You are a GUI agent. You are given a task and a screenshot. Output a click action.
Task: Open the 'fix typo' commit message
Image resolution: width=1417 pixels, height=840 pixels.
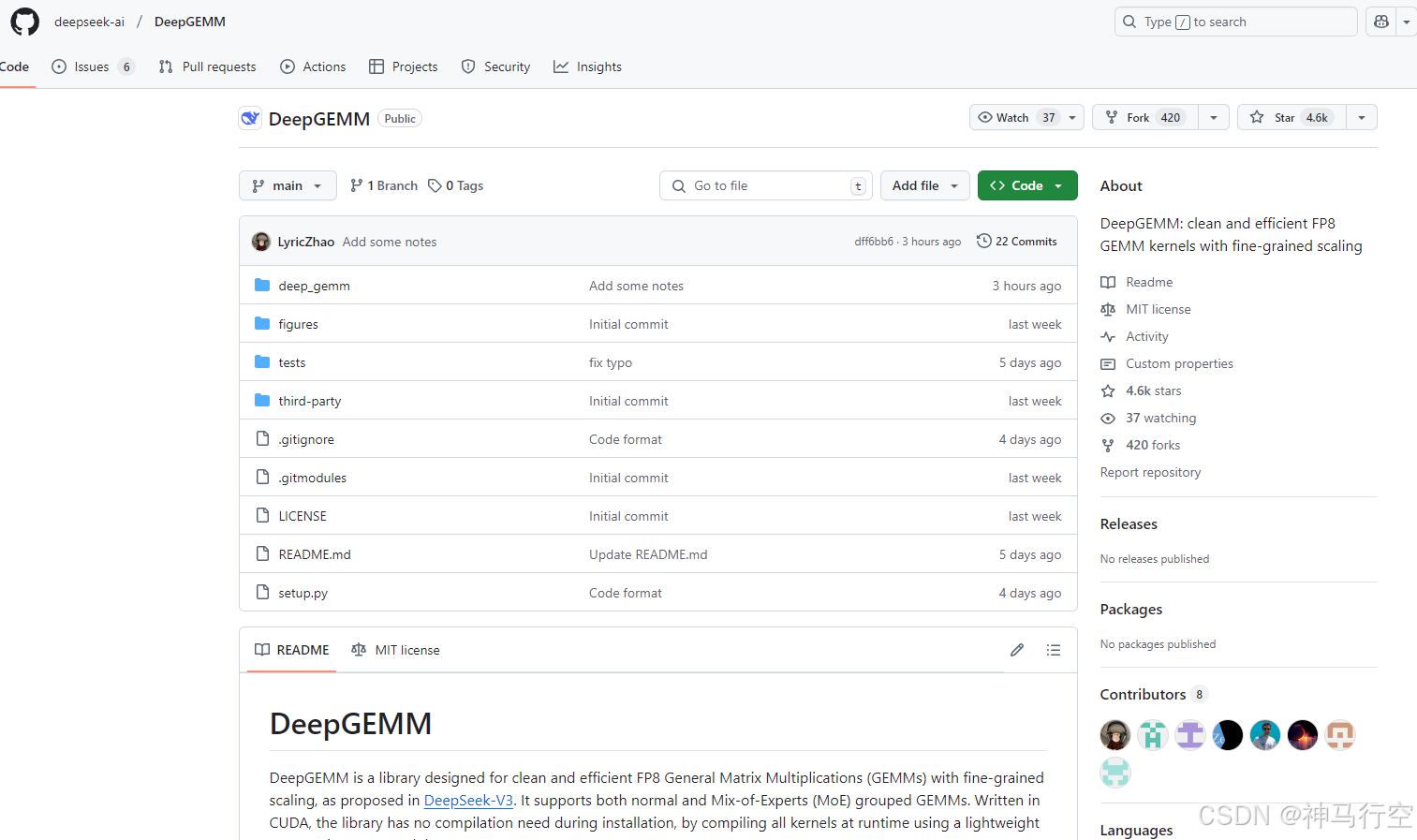[x=611, y=362]
